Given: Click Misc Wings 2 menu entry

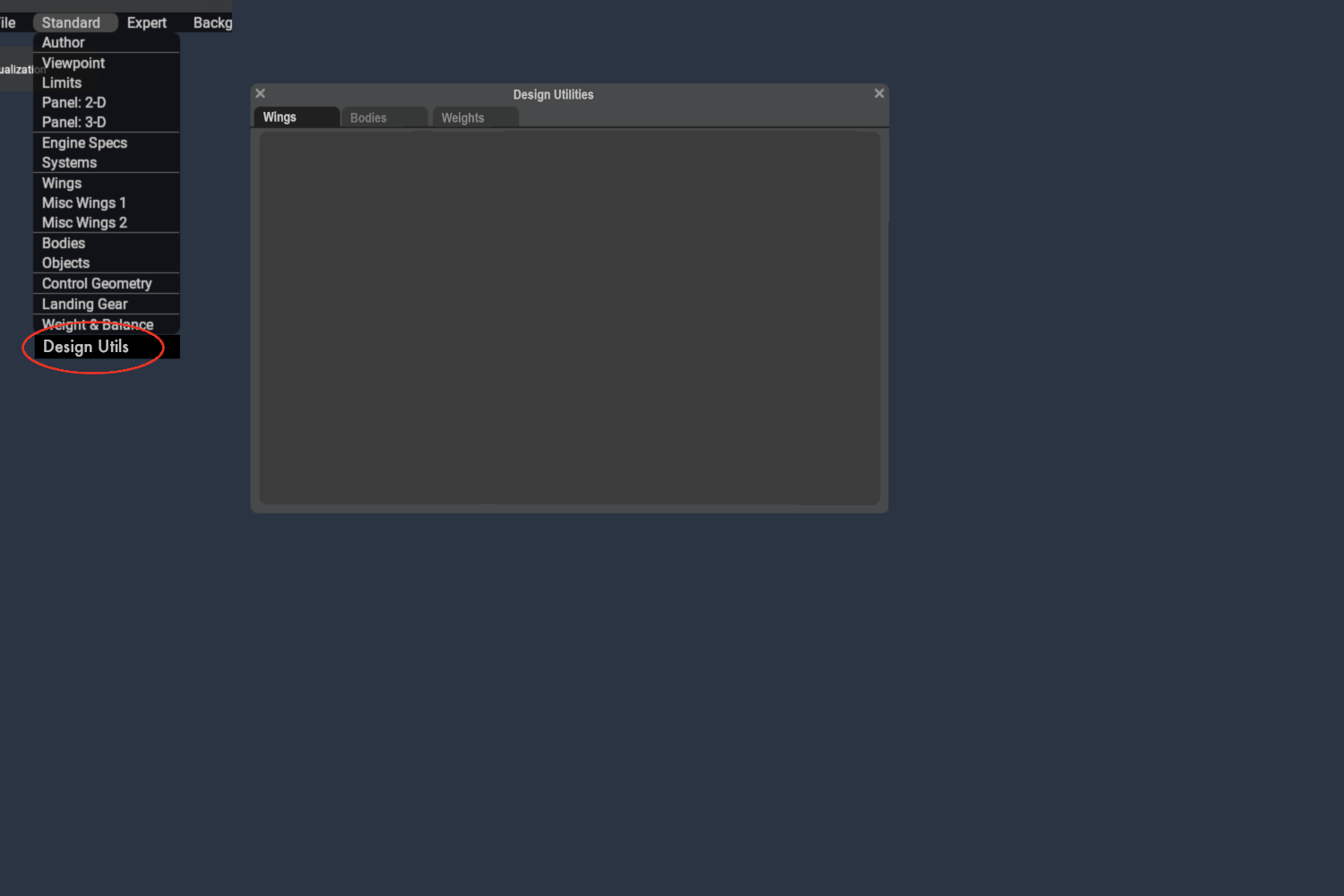Looking at the screenshot, I should tap(85, 222).
